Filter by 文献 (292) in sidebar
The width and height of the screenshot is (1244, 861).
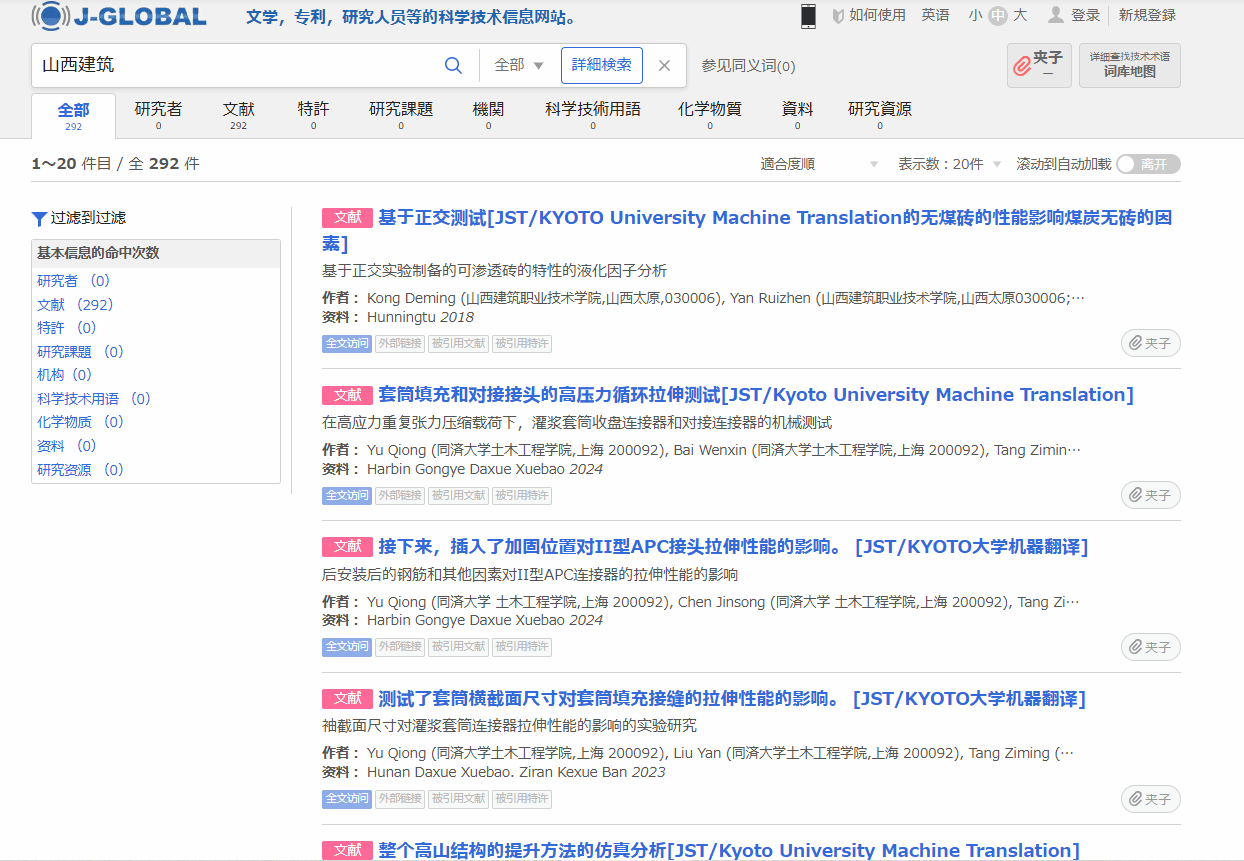[75, 305]
